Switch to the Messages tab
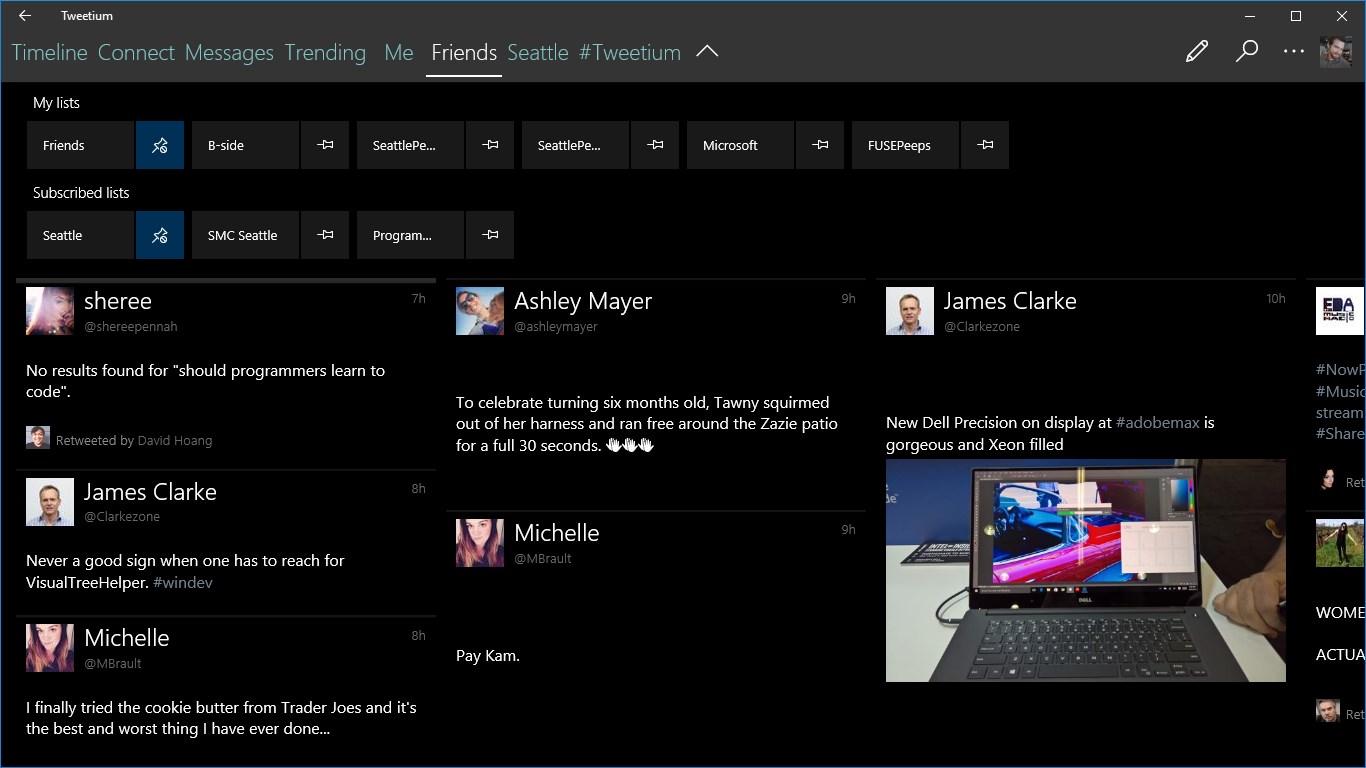 (229, 52)
